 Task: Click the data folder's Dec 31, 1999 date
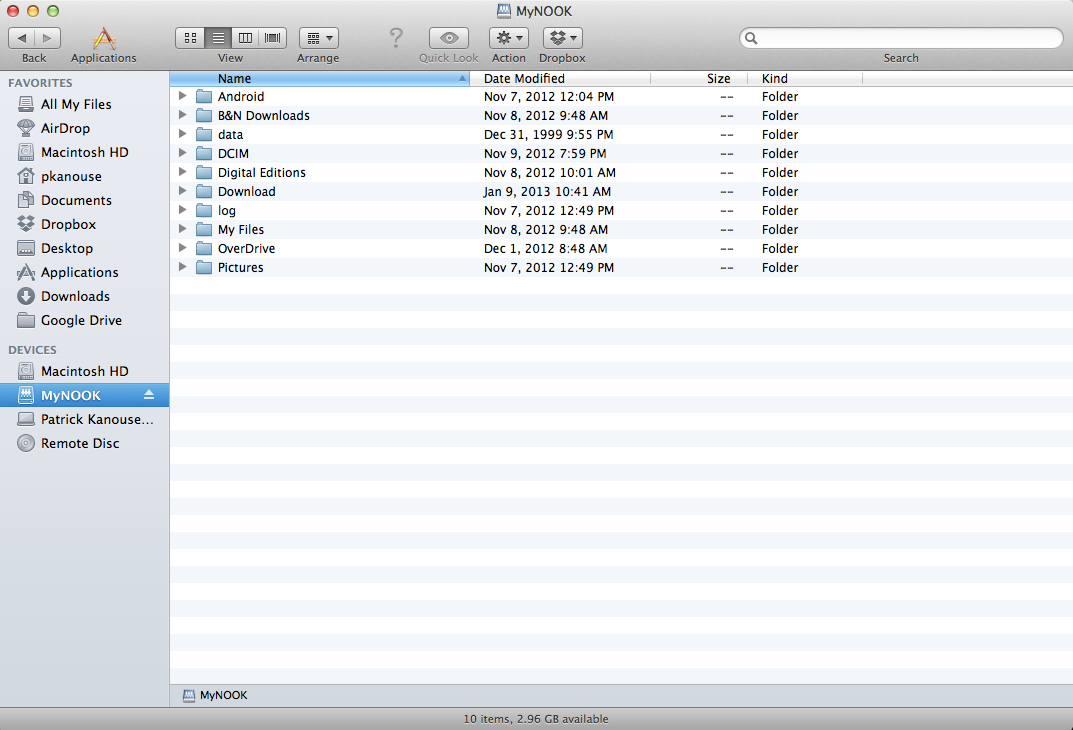[548, 135]
